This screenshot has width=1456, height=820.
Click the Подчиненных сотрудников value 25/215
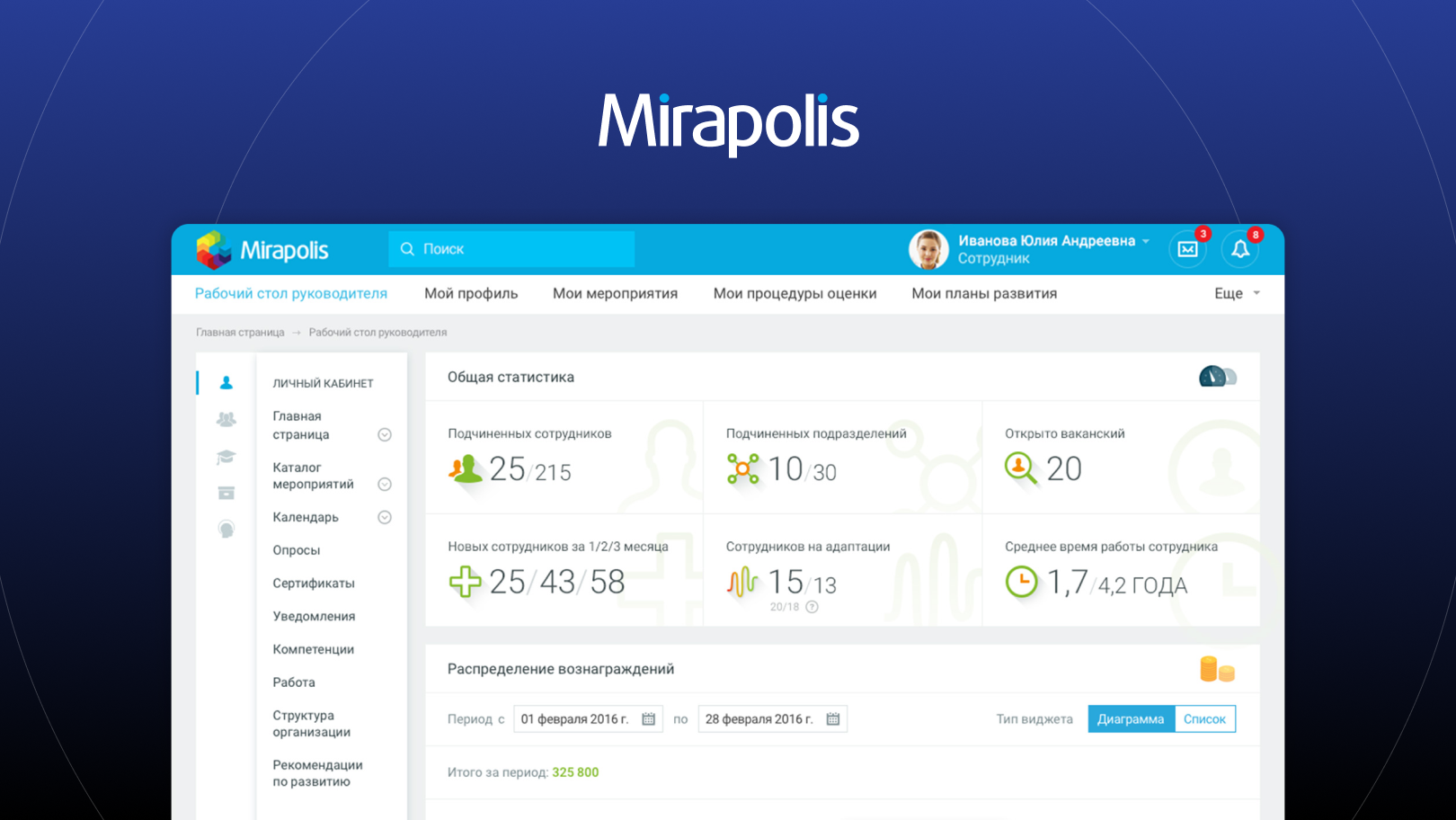pyautogui.click(x=530, y=469)
